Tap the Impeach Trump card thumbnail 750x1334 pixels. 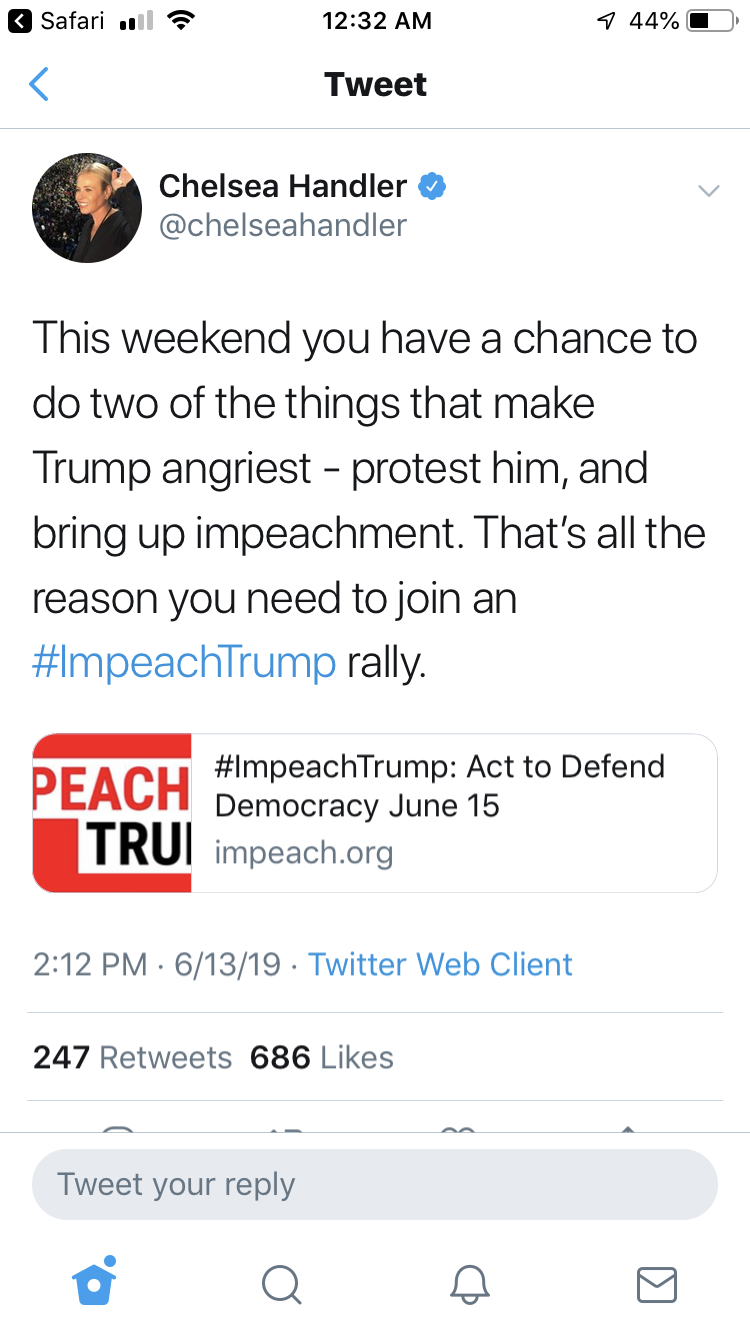(x=112, y=813)
